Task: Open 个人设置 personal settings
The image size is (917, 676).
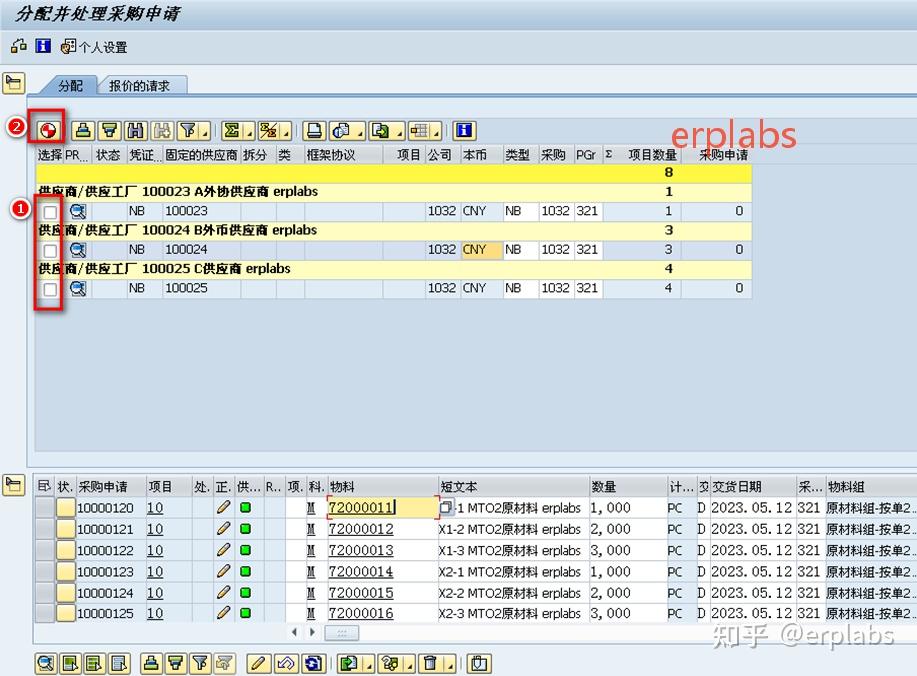Action: point(95,46)
